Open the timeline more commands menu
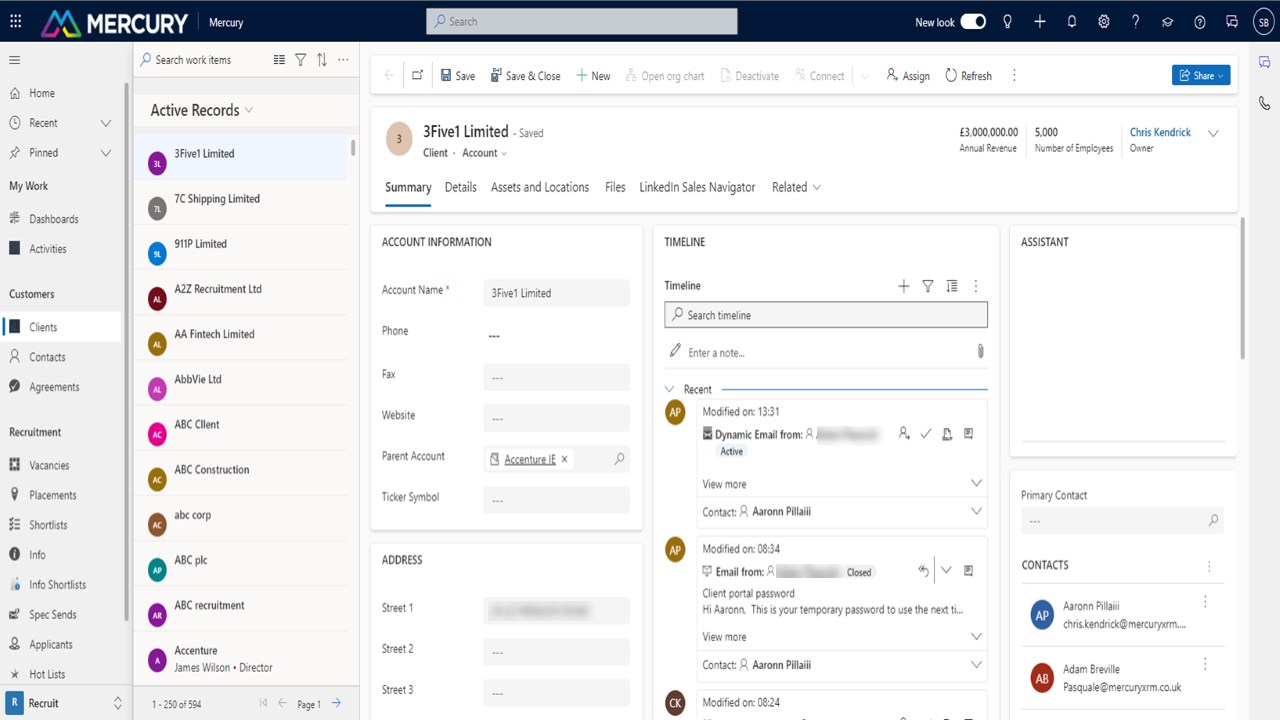 point(976,286)
